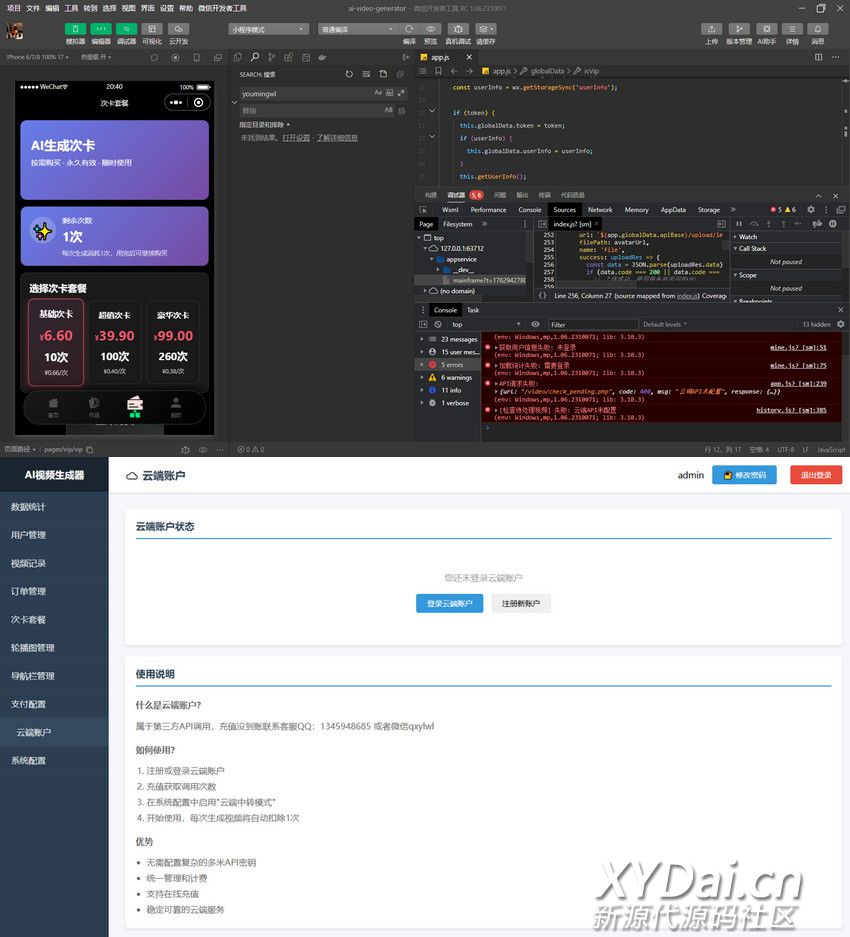Open the 小程序模式 mode dropdown
850x937 pixels.
pos(268,29)
